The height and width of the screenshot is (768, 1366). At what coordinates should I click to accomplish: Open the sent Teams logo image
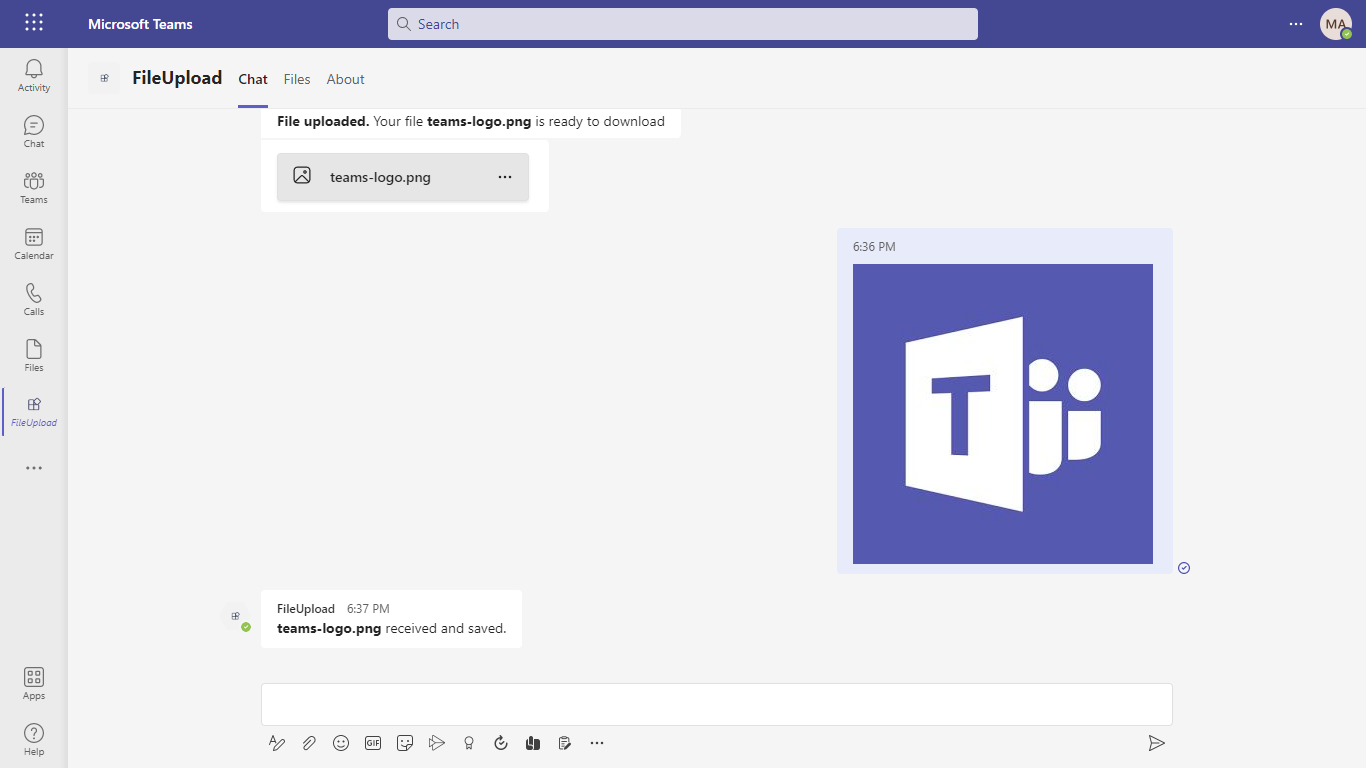click(x=1003, y=414)
